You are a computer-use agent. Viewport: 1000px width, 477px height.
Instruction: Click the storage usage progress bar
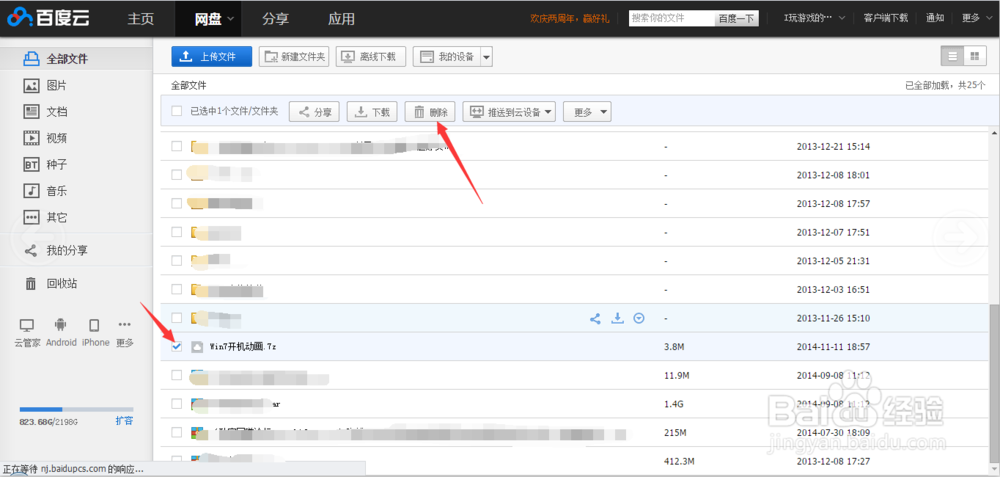click(77, 409)
